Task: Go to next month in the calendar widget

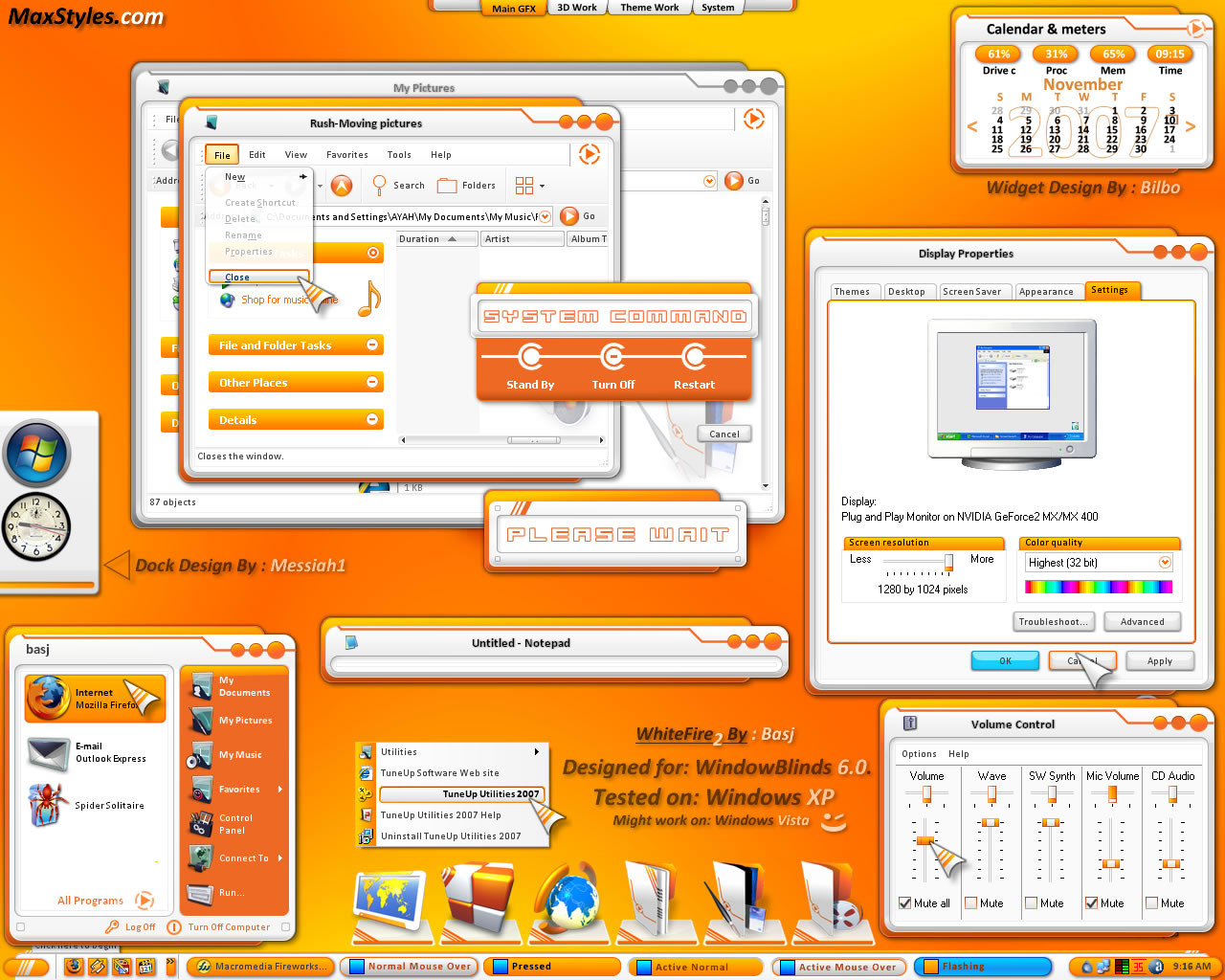Action: tap(1191, 126)
